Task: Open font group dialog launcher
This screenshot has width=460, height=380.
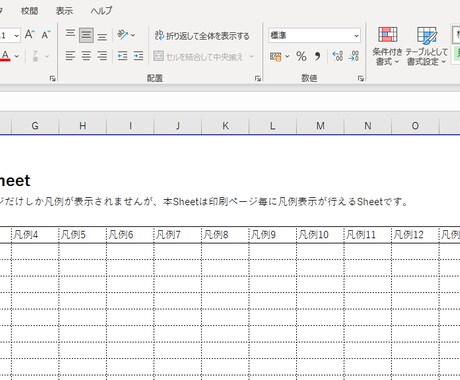Action: point(53,79)
